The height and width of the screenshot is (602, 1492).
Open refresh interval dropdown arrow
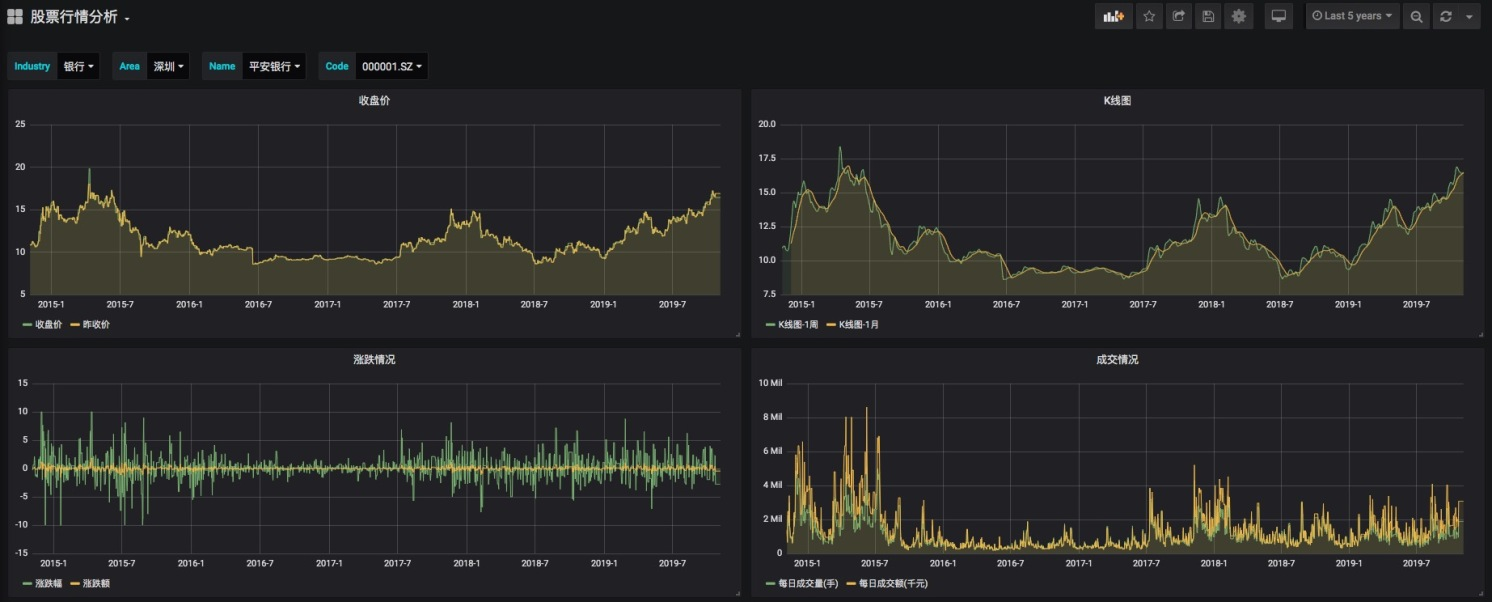(1469, 16)
